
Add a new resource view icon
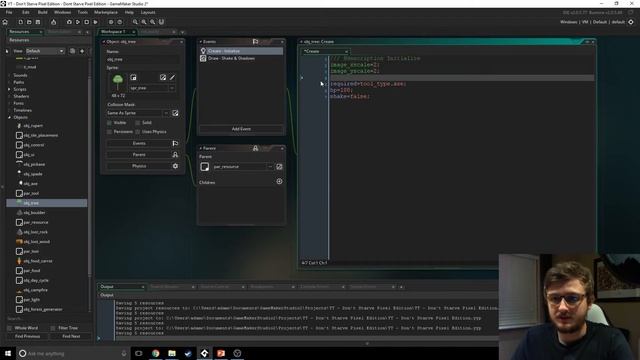click(82, 51)
